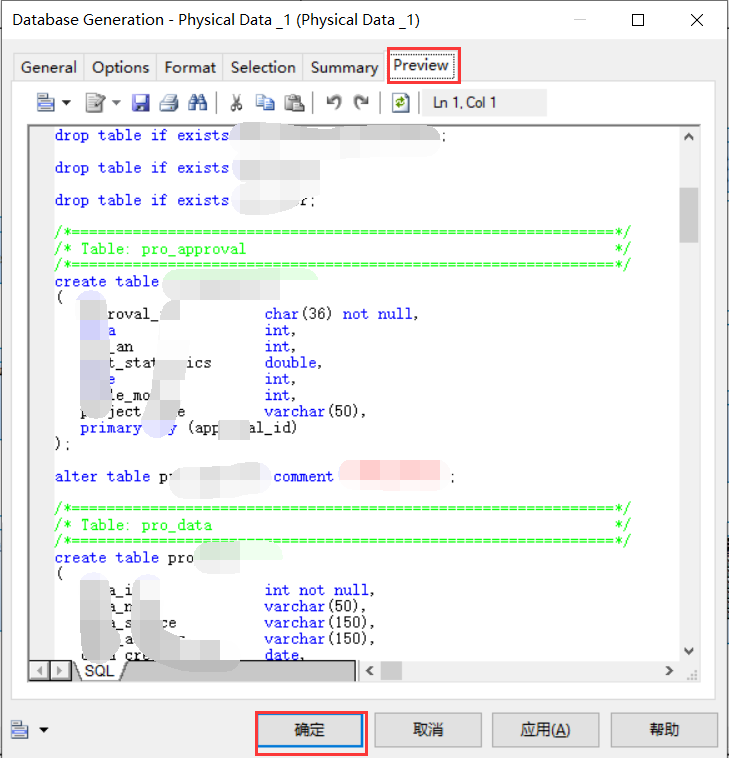Redo the last undone edit

[361, 102]
